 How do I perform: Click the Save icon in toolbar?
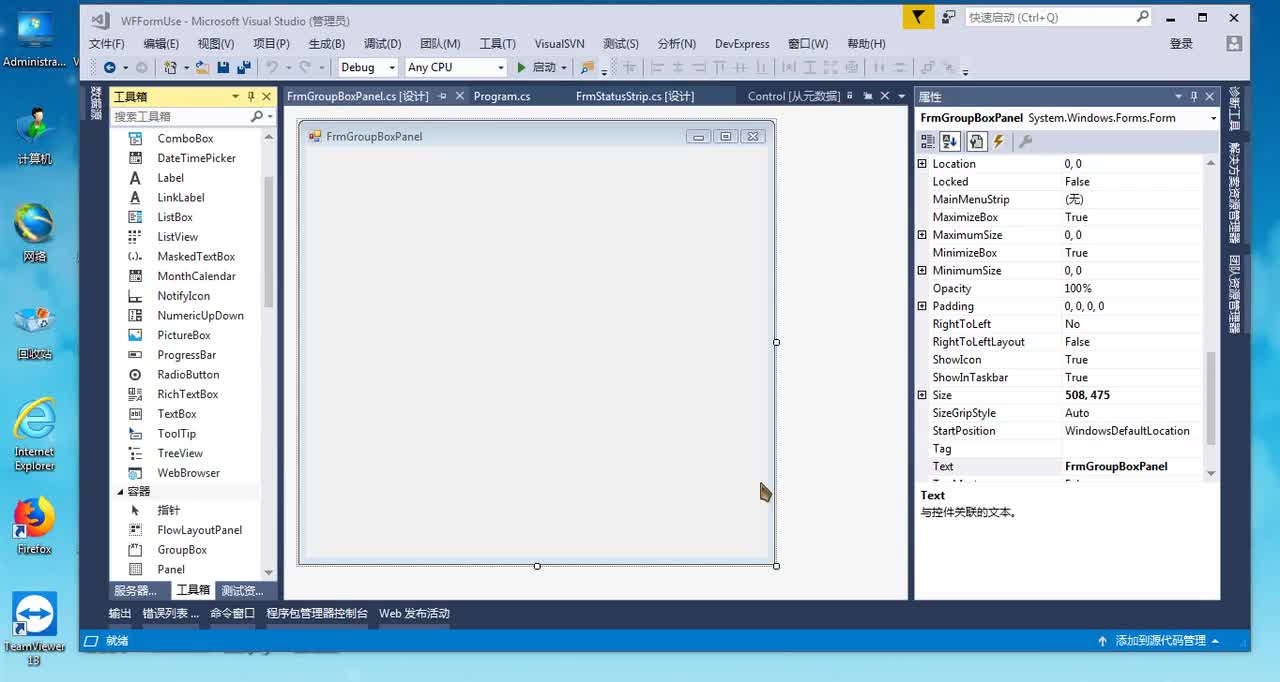(223, 67)
